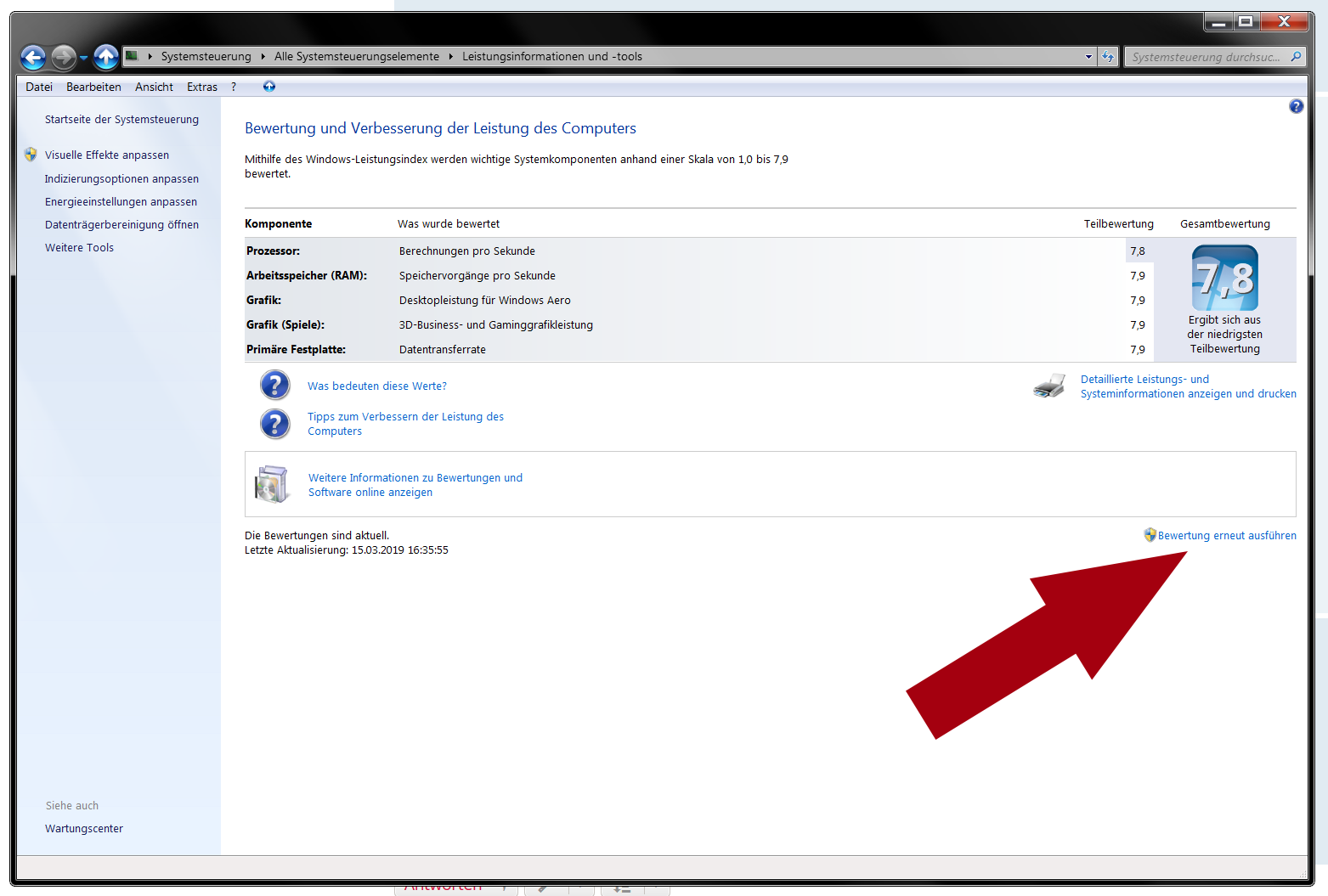Go to Startseite der Systemsteuerung

[x=121, y=120]
